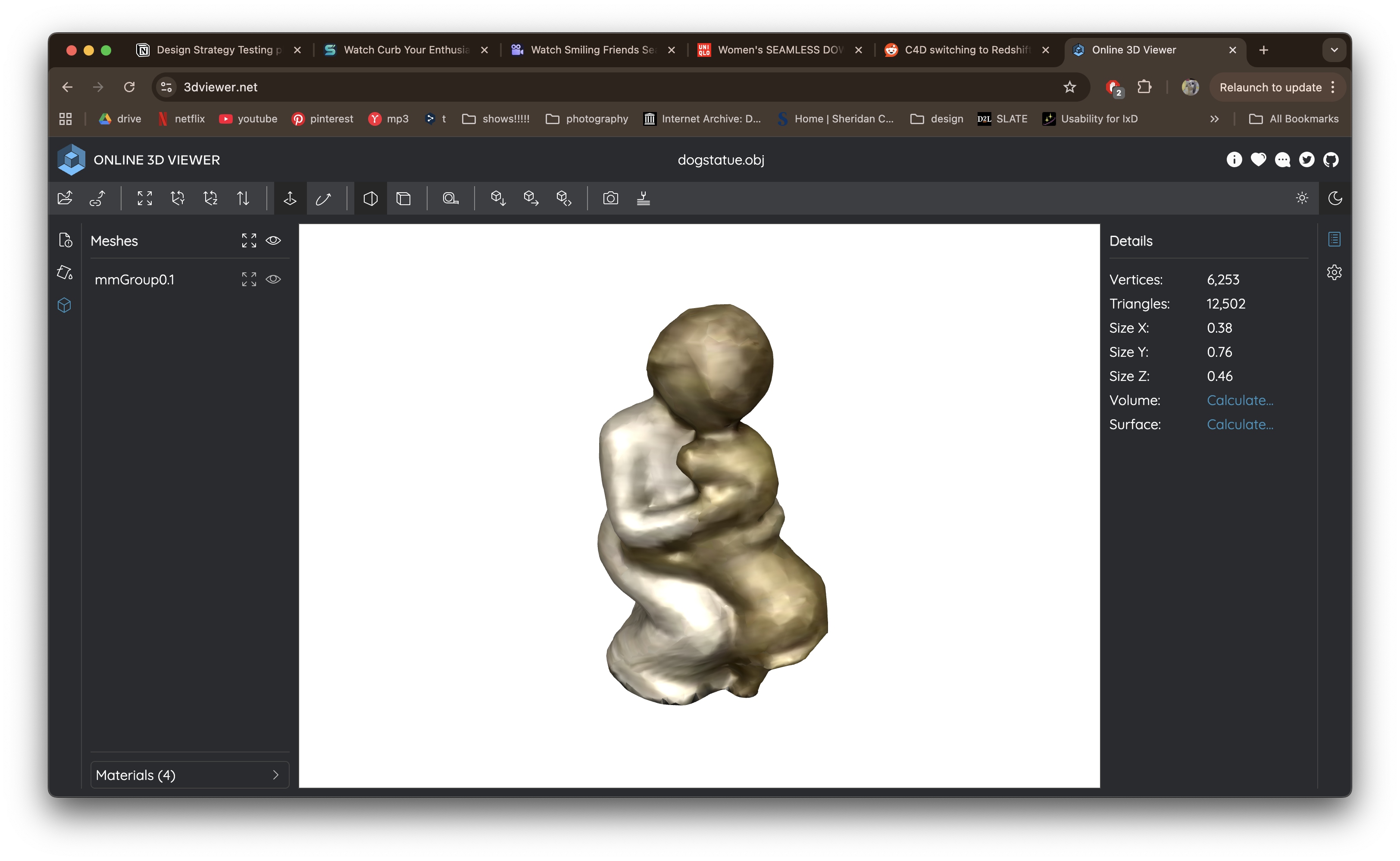
Task: Select the measure tool
Action: pos(450,198)
